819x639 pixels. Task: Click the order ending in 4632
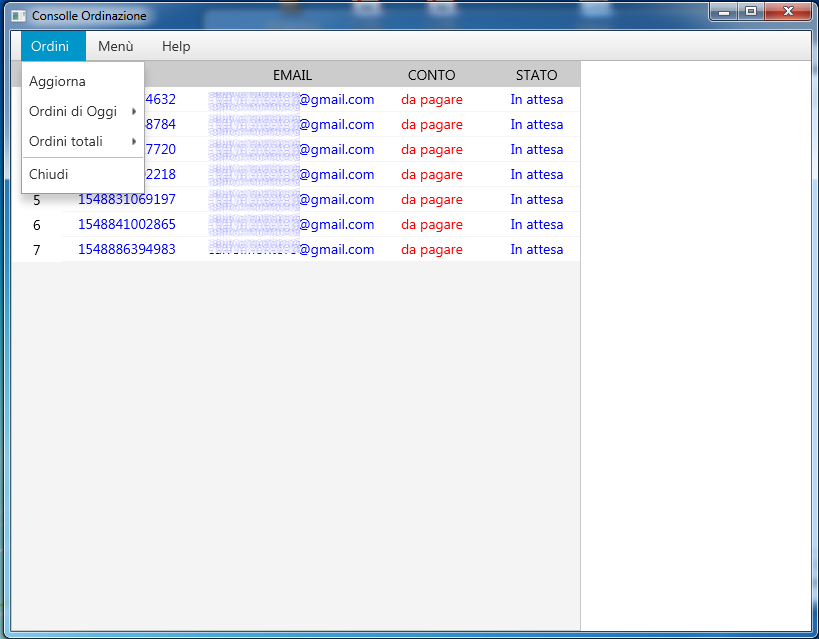point(160,99)
